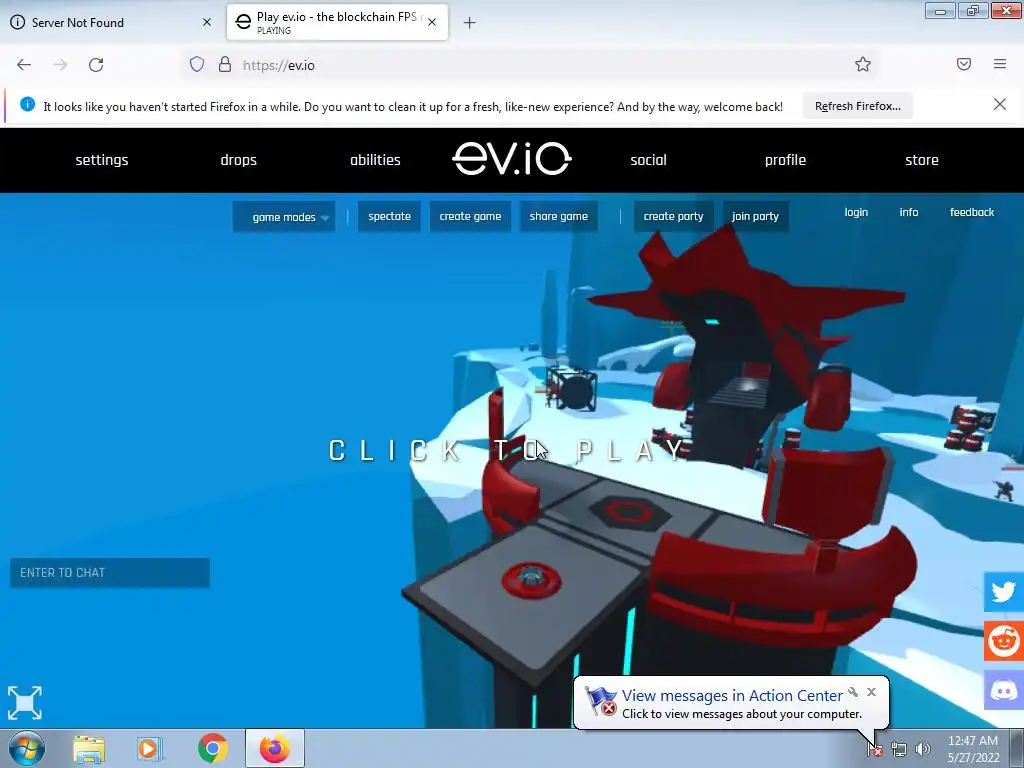Open the taskbar clock and date
The height and width of the screenshot is (768, 1024).
click(x=973, y=749)
